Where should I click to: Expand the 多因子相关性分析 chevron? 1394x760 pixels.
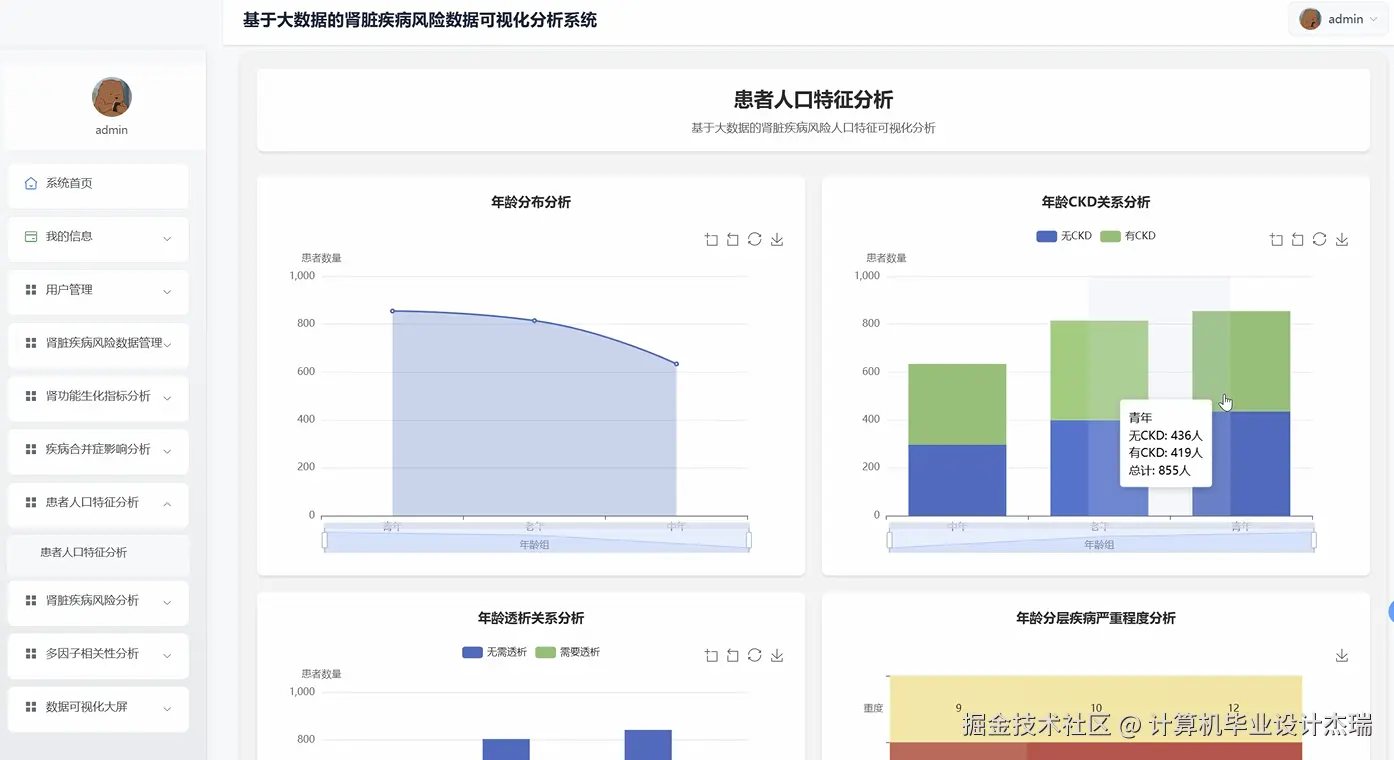[167, 656]
